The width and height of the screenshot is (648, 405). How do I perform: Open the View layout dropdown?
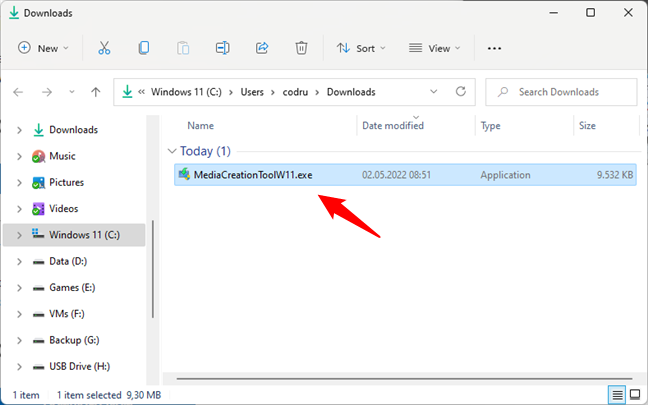point(434,48)
